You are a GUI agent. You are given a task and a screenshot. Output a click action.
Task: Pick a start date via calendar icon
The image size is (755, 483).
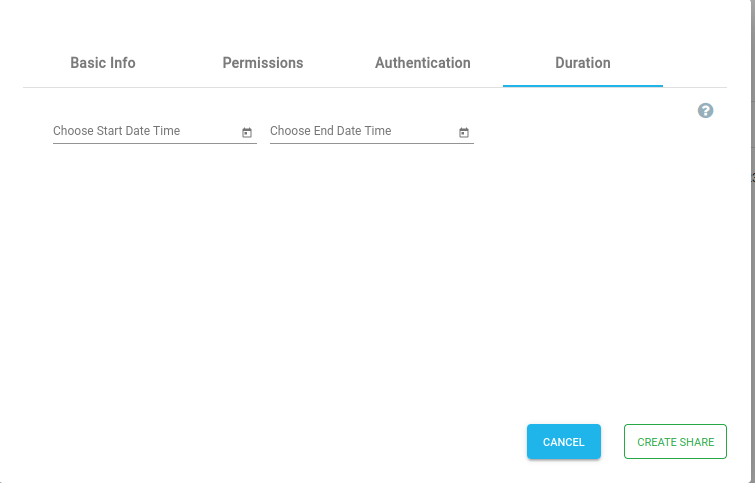point(247,132)
